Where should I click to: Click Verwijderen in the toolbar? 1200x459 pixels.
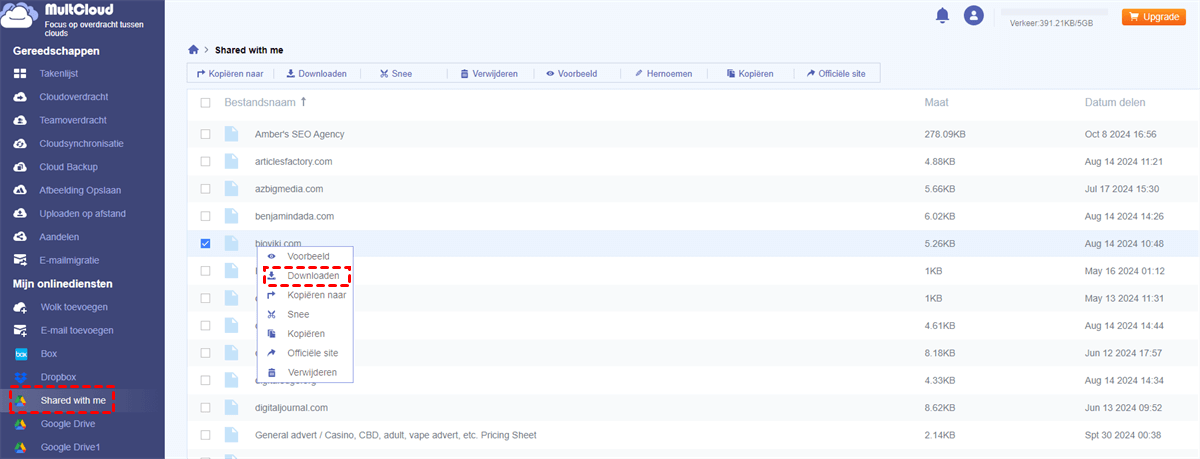[489, 73]
